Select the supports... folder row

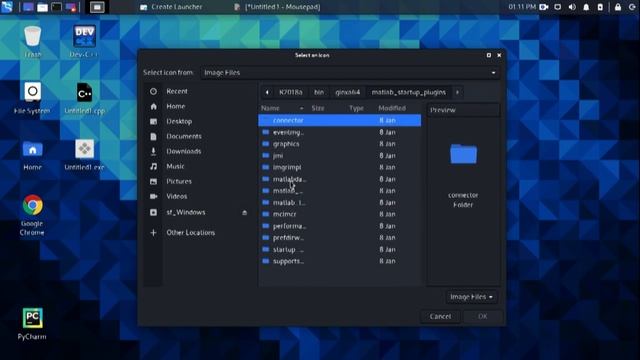340,261
